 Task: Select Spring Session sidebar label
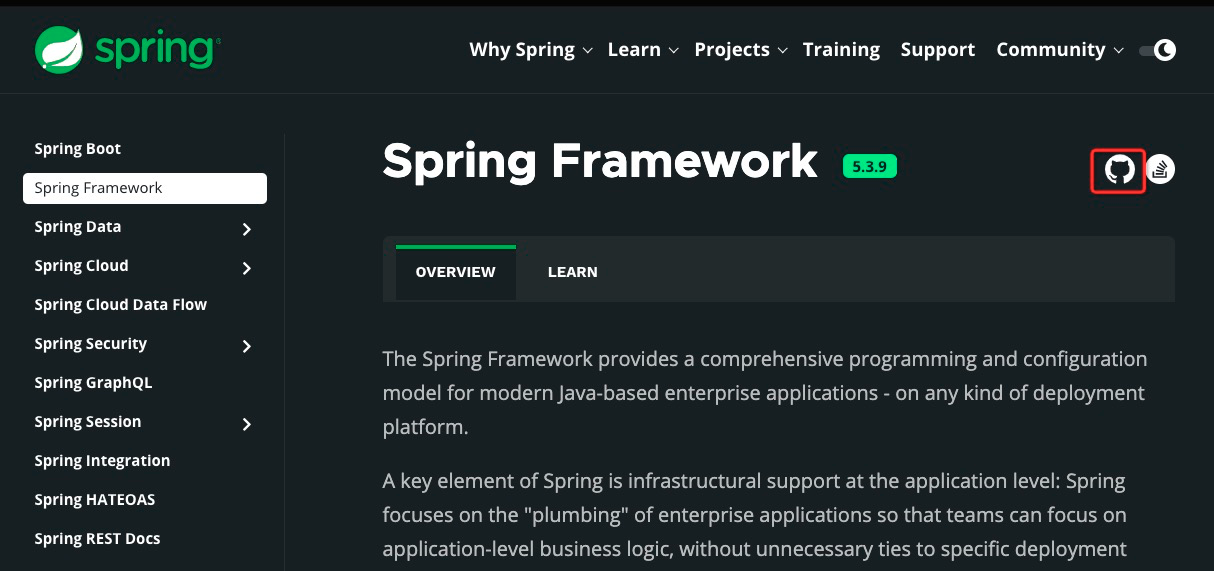[87, 422]
